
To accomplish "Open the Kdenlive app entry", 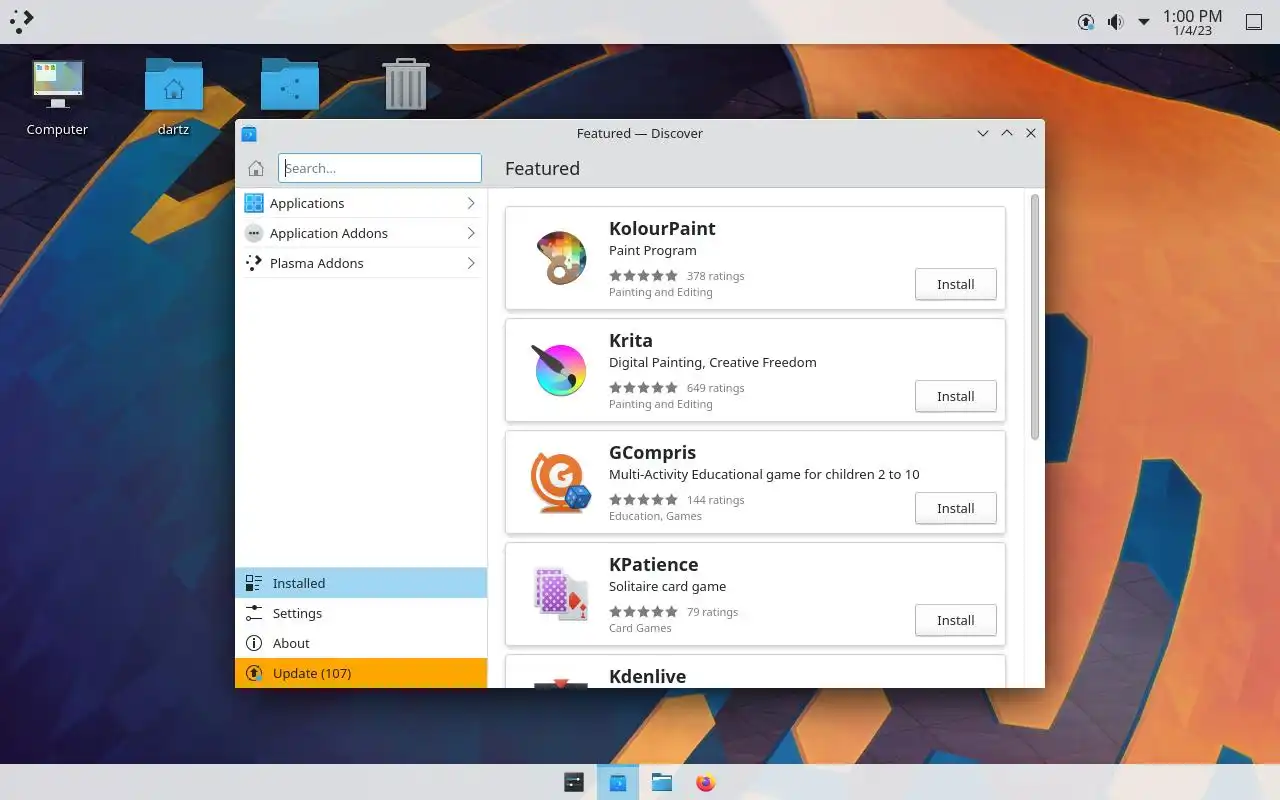I will (x=755, y=672).
